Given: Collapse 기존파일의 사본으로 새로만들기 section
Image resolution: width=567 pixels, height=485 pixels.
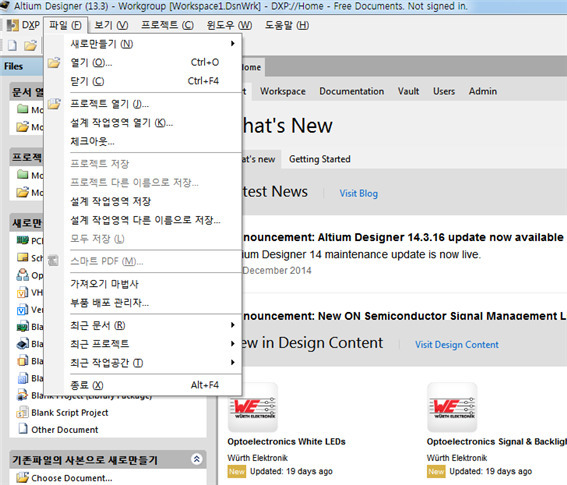Looking at the screenshot, I should [x=196, y=459].
